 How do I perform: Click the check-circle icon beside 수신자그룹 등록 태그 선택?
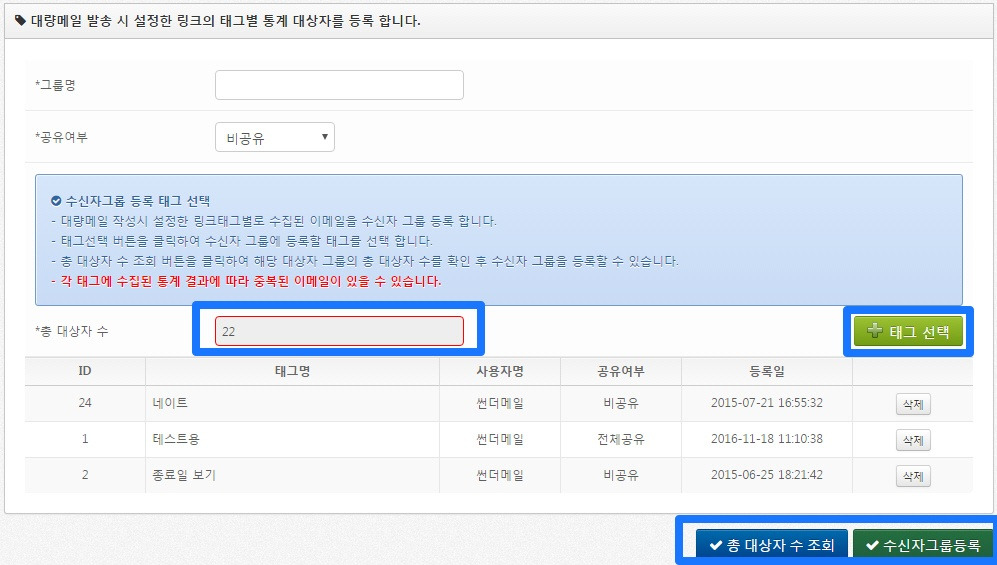coord(56,201)
